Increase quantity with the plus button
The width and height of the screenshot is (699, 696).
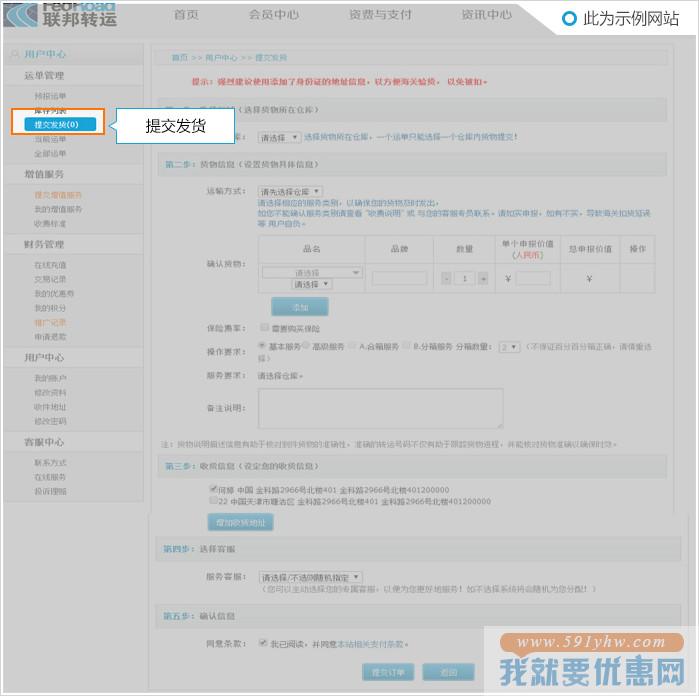tap(483, 279)
